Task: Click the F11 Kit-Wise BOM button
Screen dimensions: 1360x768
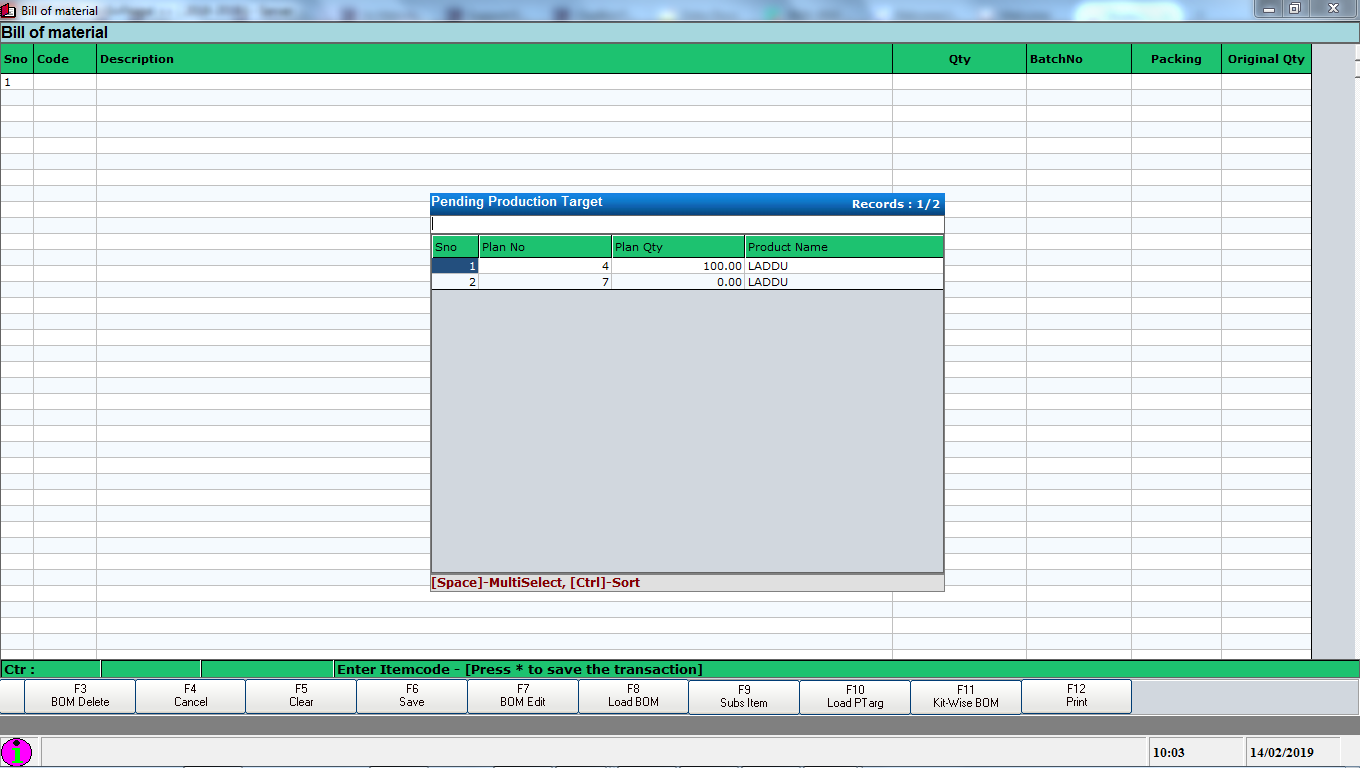Action: click(966, 696)
